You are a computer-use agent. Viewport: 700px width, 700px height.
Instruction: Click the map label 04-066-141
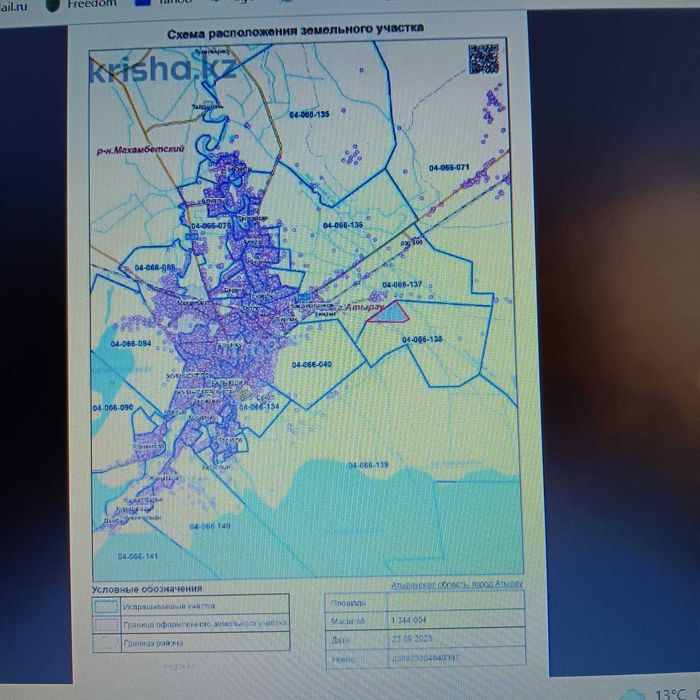(138, 557)
